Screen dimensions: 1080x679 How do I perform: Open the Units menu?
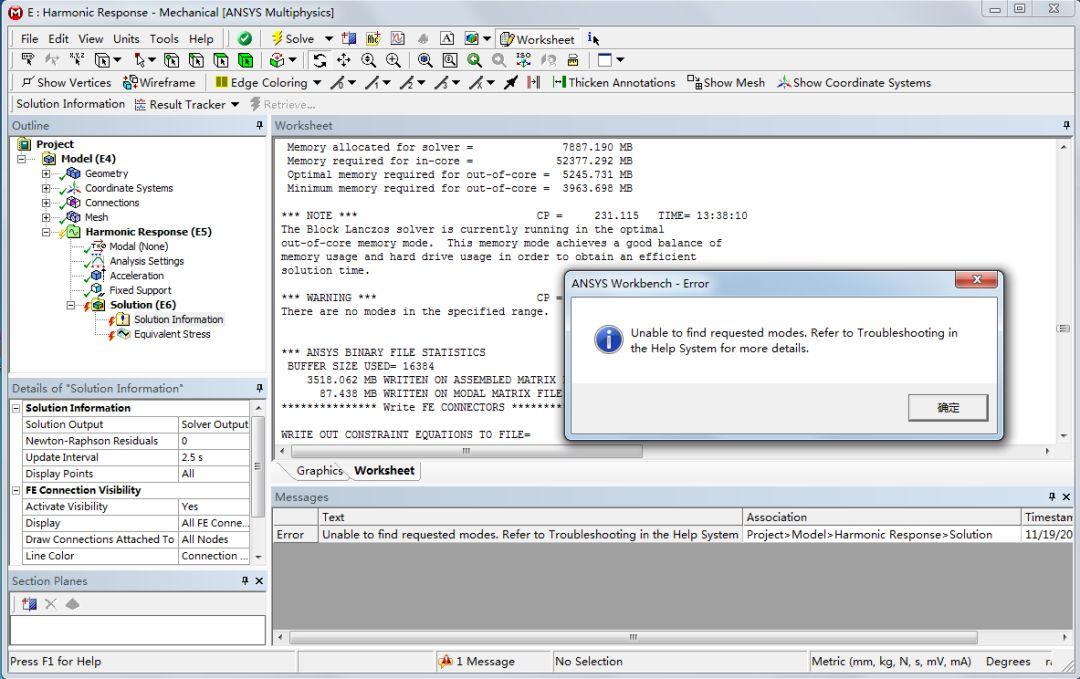[126, 39]
